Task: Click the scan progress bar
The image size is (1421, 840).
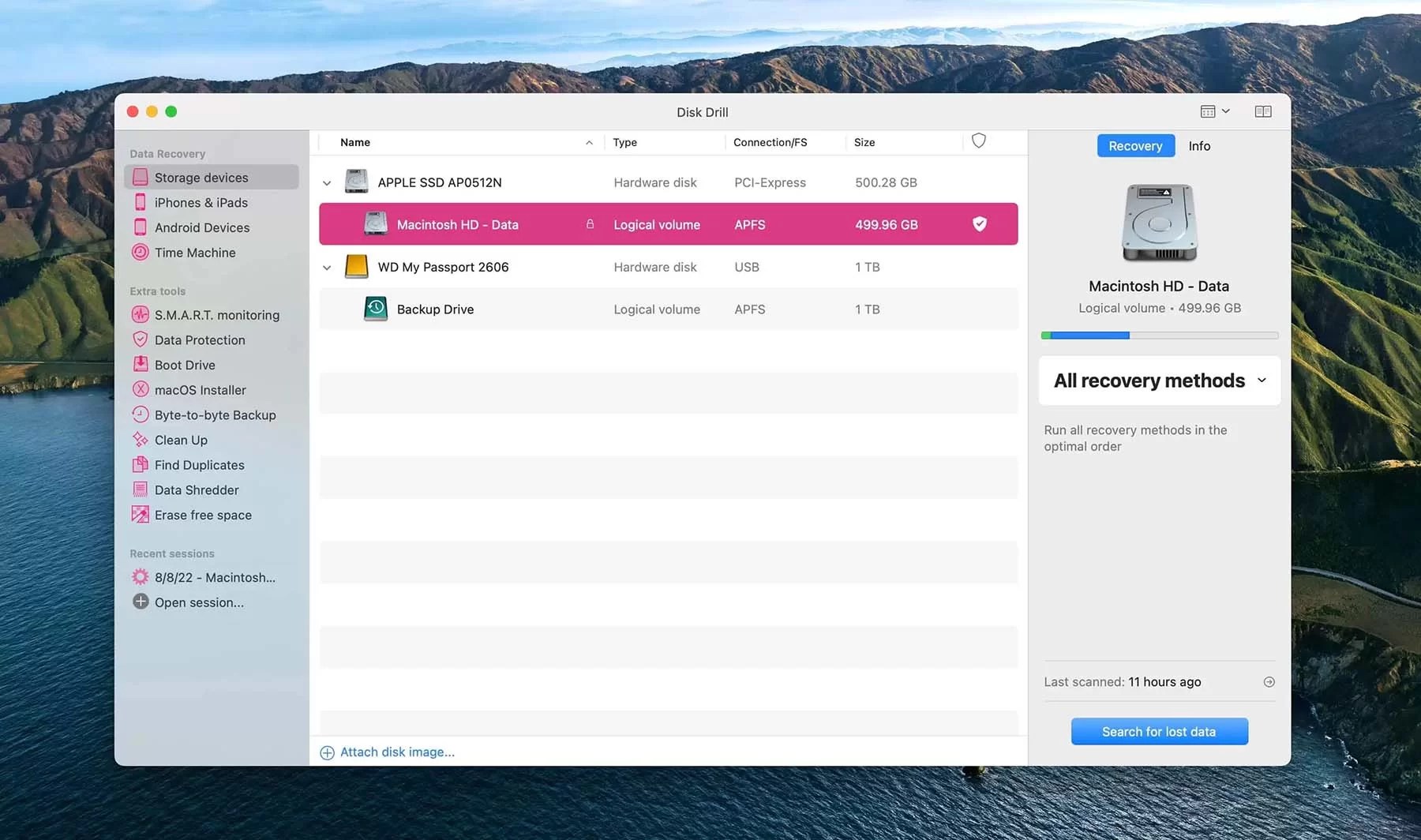Action: (x=1159, y=335)
